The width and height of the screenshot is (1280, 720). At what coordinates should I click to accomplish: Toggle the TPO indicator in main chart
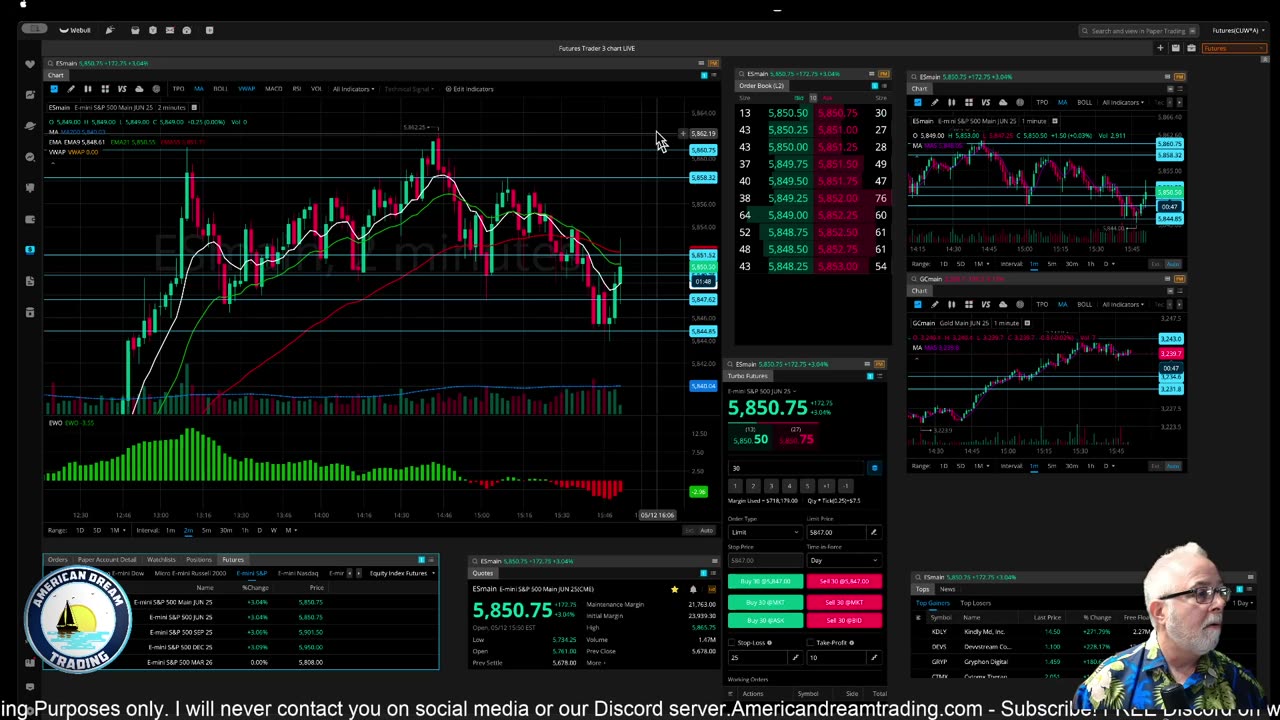click(178, 89)
